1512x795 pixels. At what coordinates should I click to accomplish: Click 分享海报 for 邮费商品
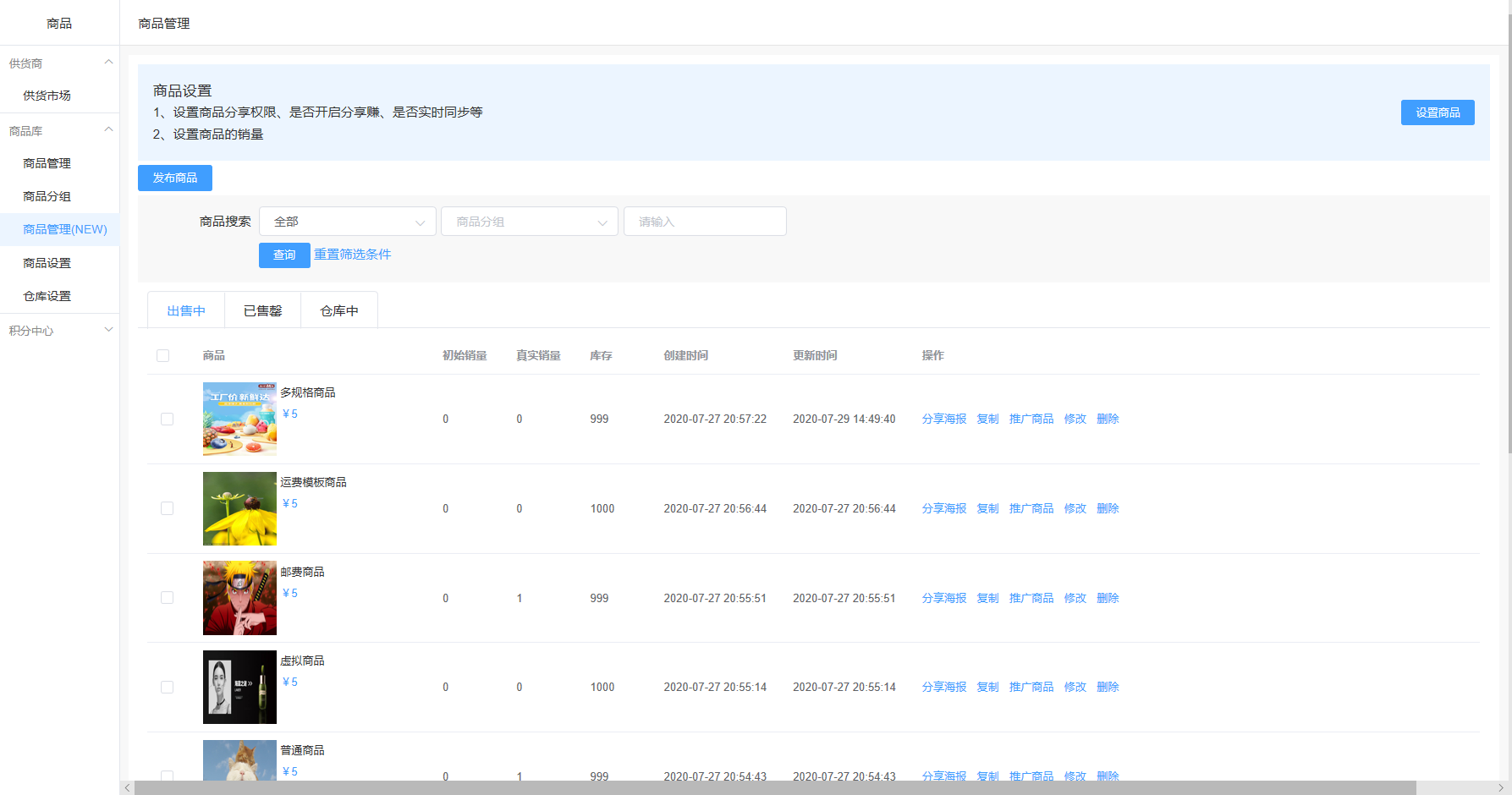(x=944, y=598)
